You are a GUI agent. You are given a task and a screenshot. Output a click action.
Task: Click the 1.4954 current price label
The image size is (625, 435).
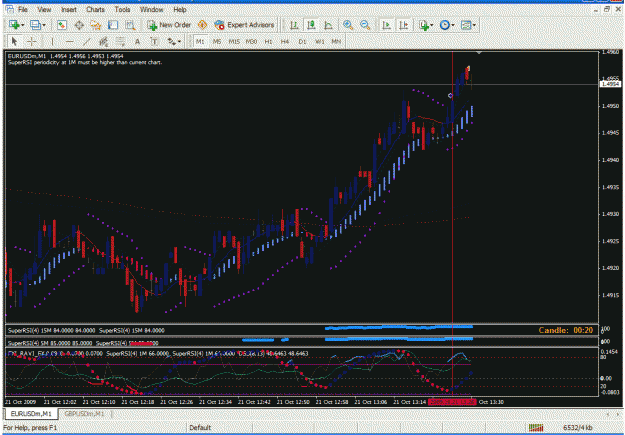coord(610,84)
